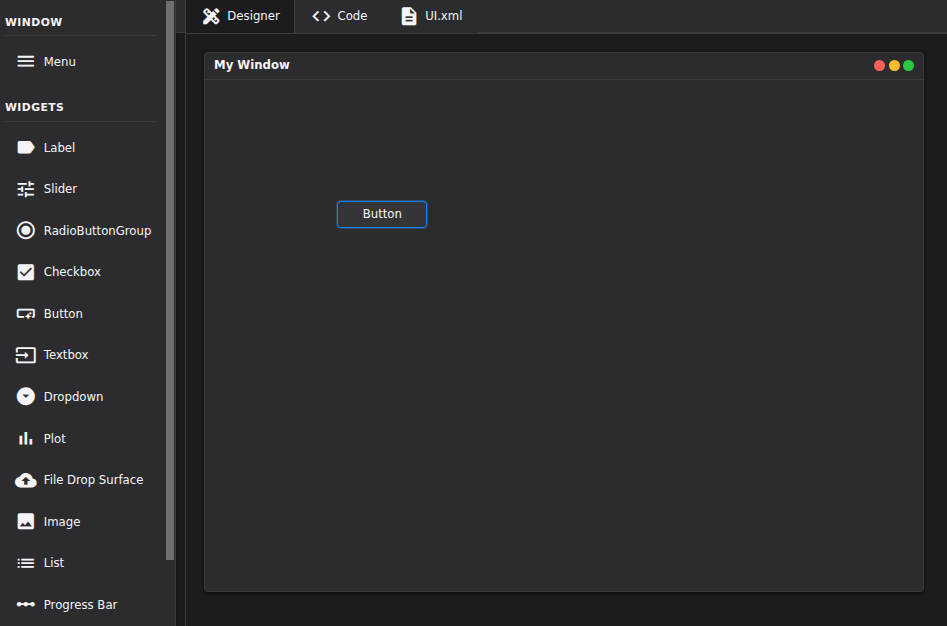The height and width of the screenshot is (626, 947).
Task: Click the Button placed on the canvas
Action: [x=382, y=213]
